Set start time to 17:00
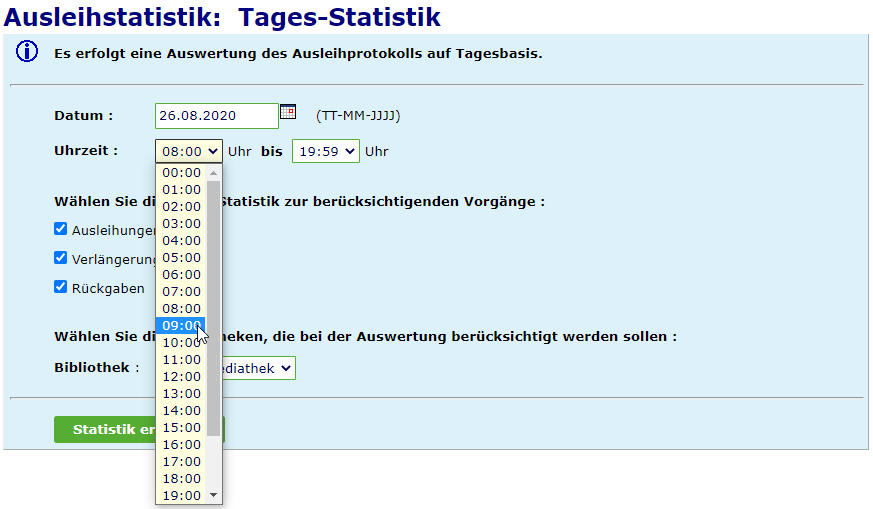This screenshot has width=873, height=509. click(x=181, y=461)
